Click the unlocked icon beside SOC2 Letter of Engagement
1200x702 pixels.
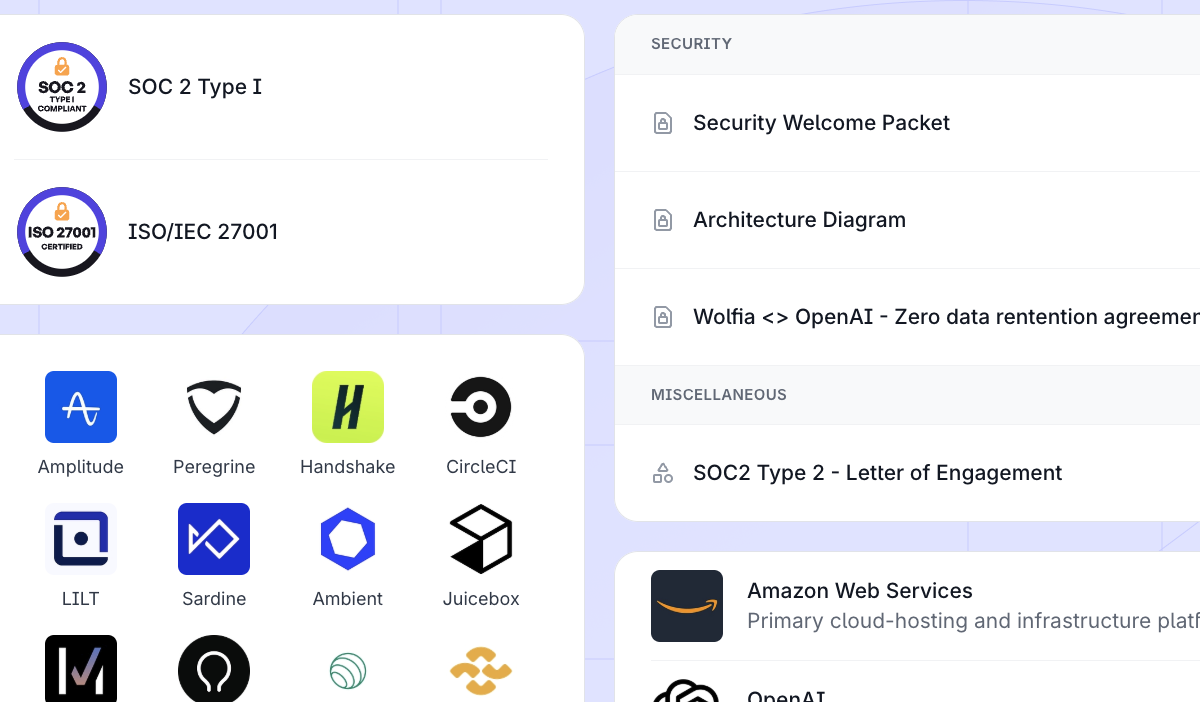(662, 472)
